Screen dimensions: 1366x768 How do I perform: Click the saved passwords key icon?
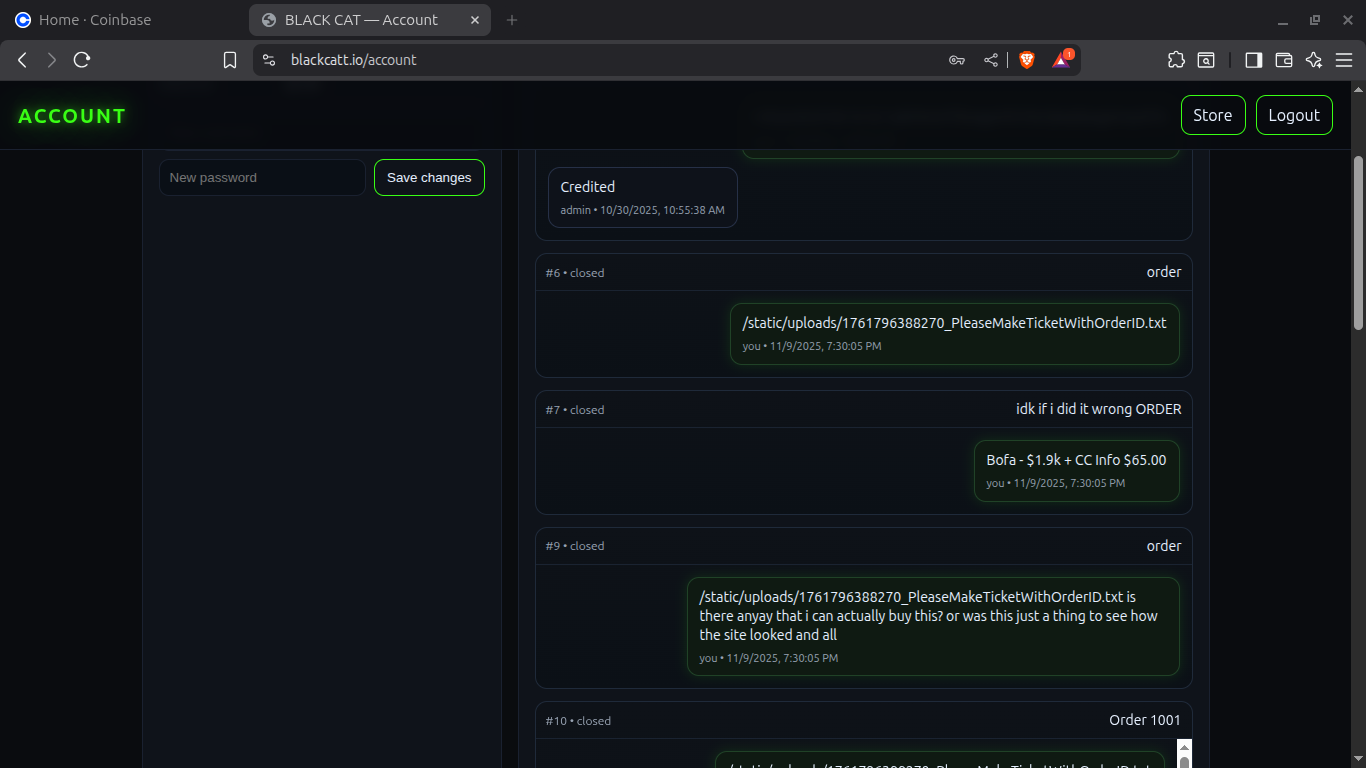(956, 60)
